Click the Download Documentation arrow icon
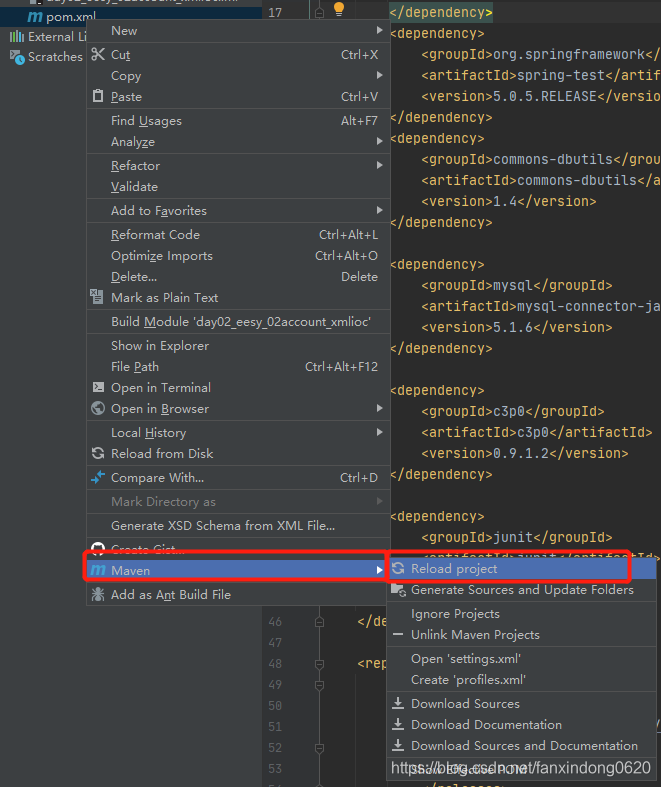This screenshot has width=661, height=787. (x=398, y=724)
